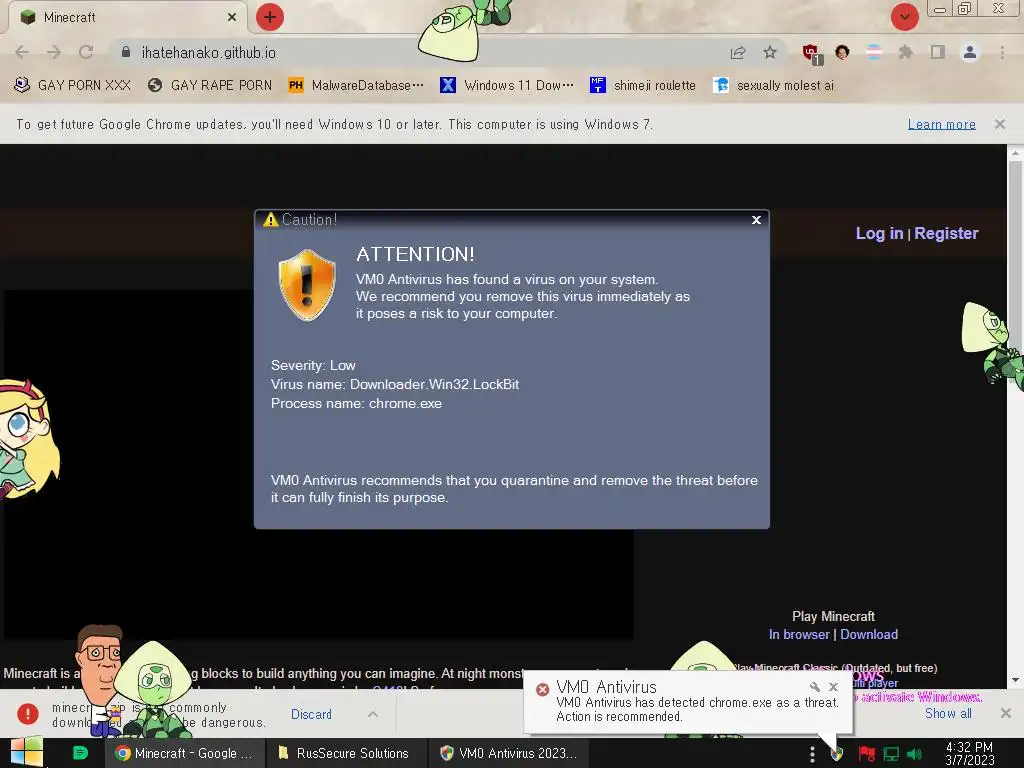Open the MalwareDatabase bookmark

point(356,85)
